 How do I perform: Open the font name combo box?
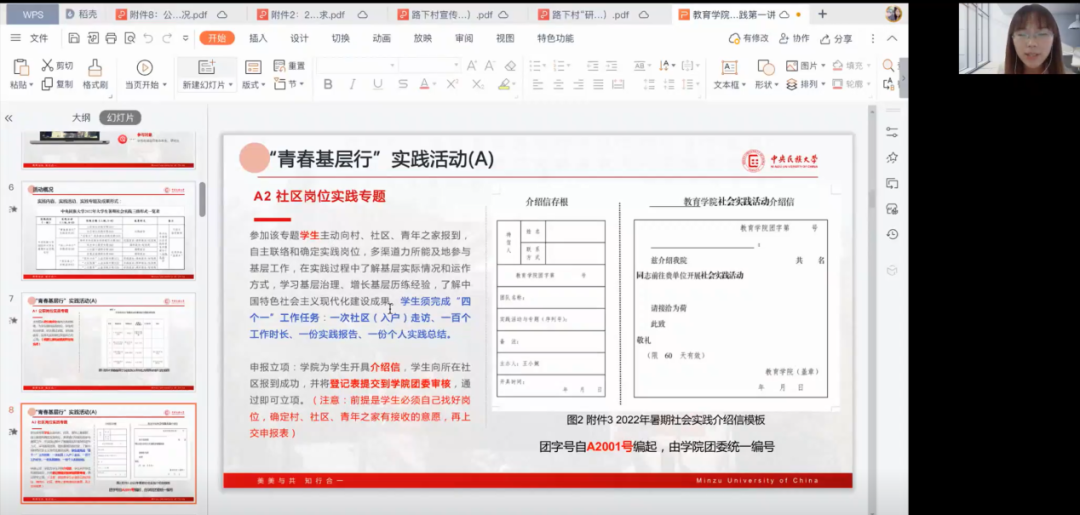356,66
